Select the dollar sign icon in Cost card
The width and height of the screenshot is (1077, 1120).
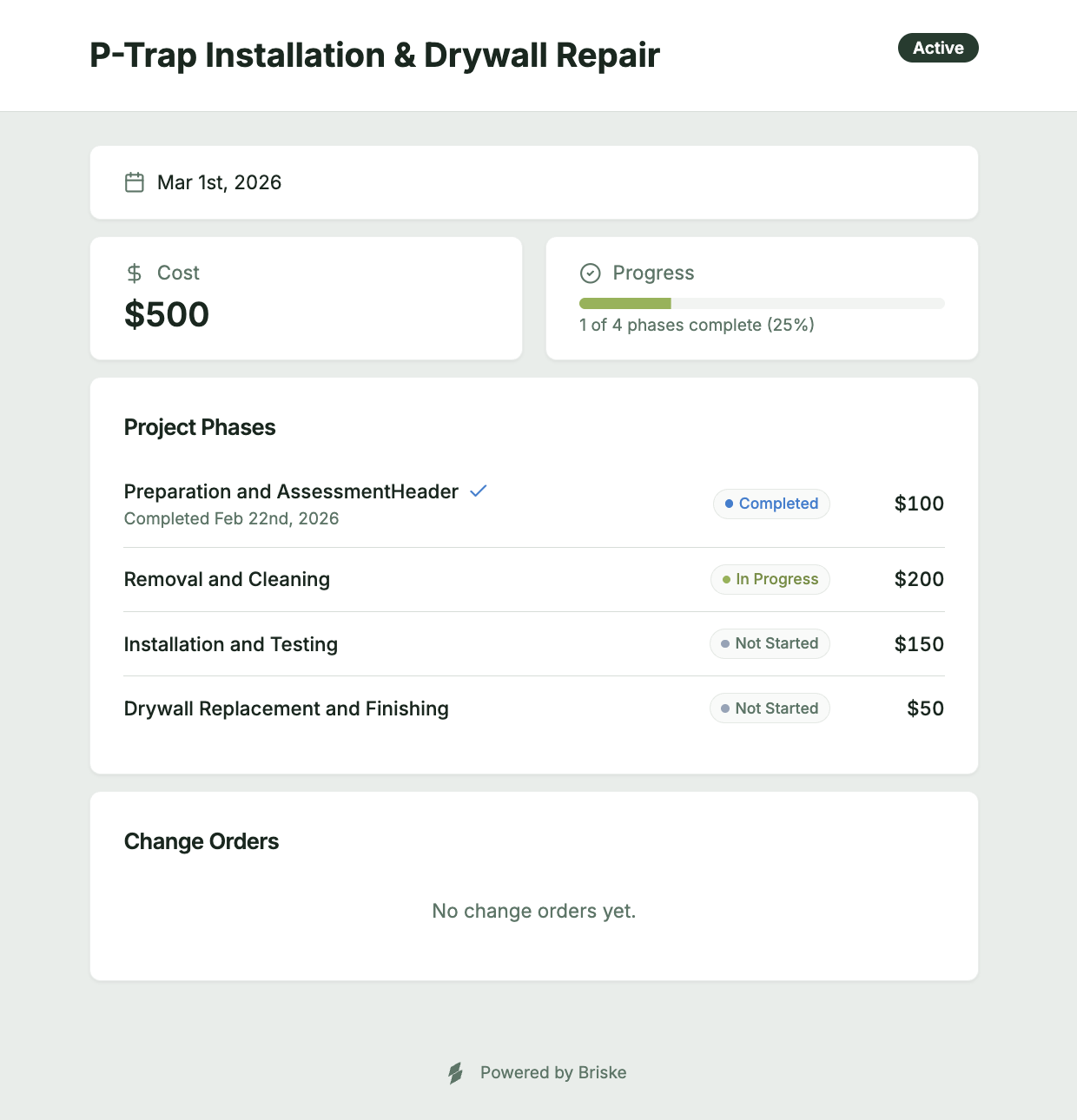tap(134, 273)
